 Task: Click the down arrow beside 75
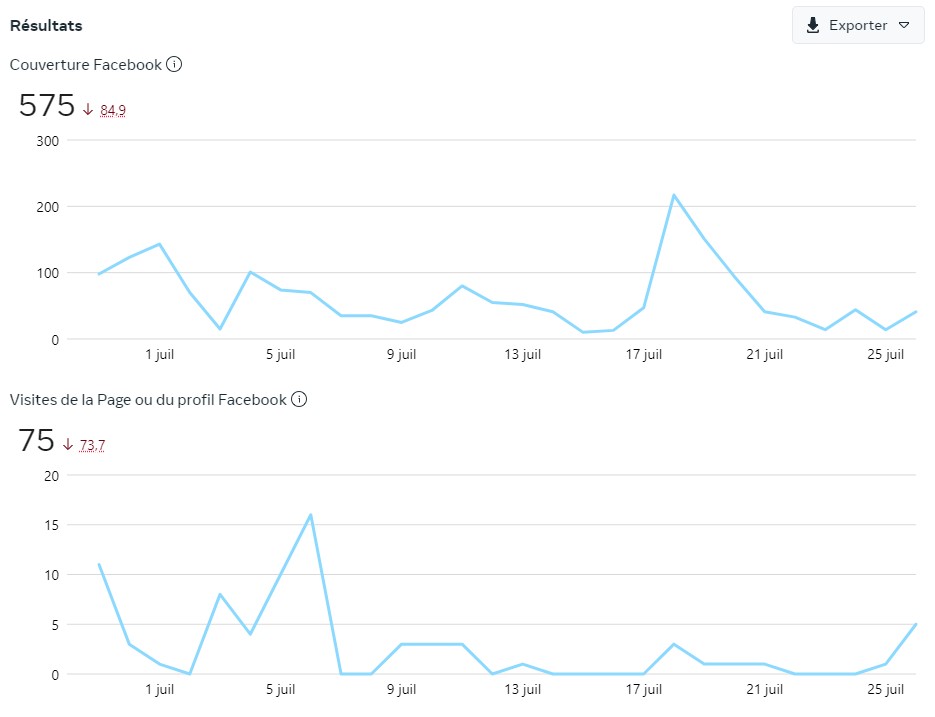pos(68,444)
